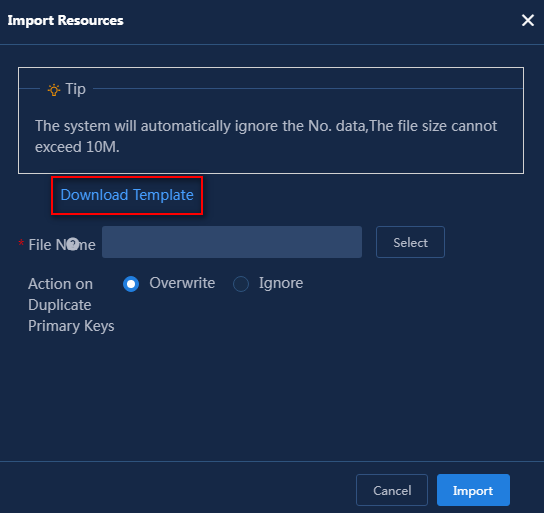Viewport: 544px width, 513px height.
Task: Close the Import Resources dialog with X
Action: 528,20
